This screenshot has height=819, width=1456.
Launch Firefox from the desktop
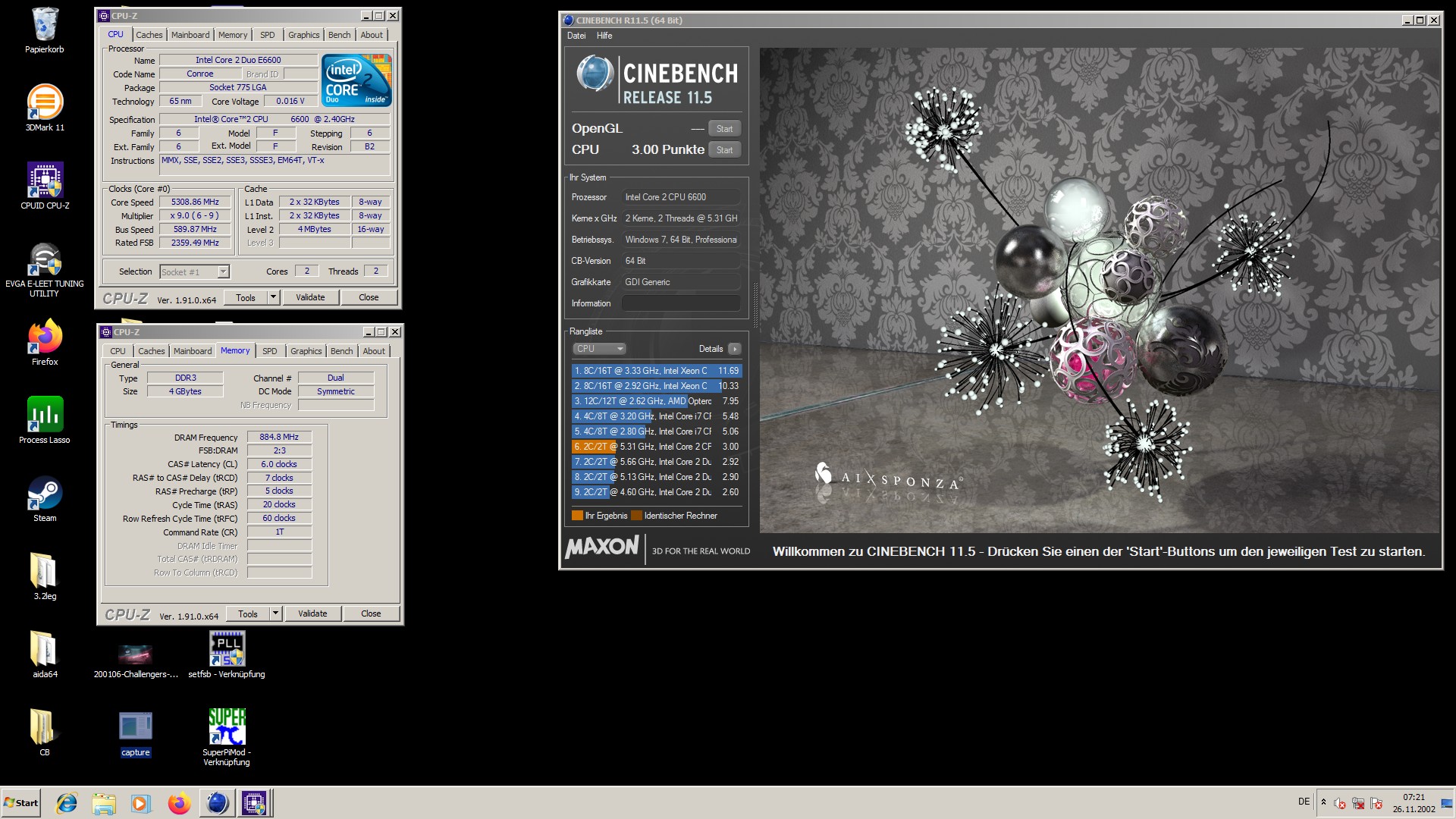coord(45,343)
